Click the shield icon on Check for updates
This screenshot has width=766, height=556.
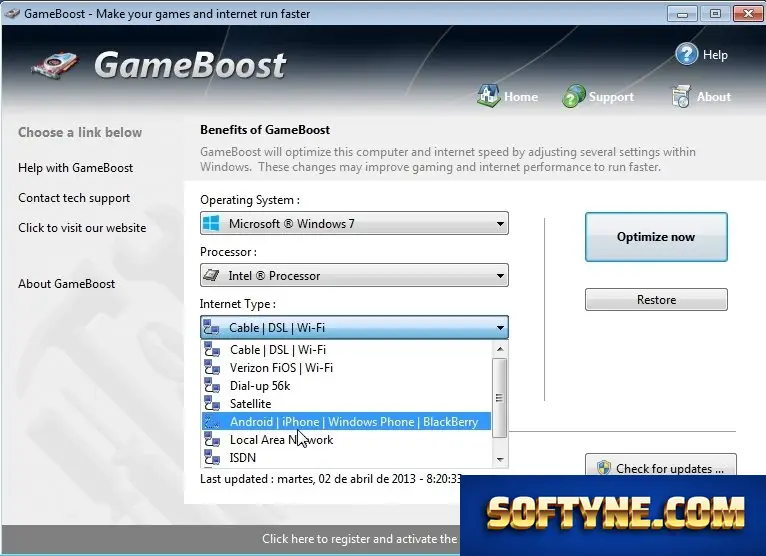coord(604,468)
